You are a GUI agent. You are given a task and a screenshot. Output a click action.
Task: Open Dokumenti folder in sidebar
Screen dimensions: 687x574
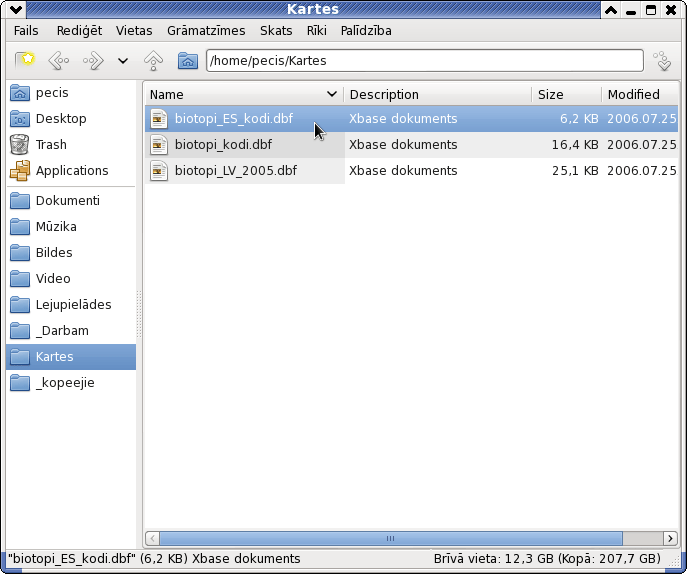(x=71, y=201)
